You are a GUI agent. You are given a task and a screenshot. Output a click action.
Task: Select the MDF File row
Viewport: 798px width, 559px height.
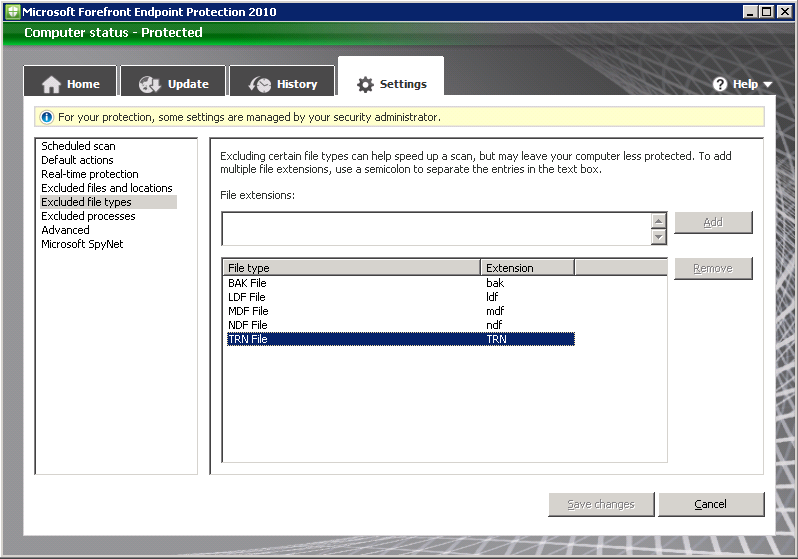coord(248,311)
